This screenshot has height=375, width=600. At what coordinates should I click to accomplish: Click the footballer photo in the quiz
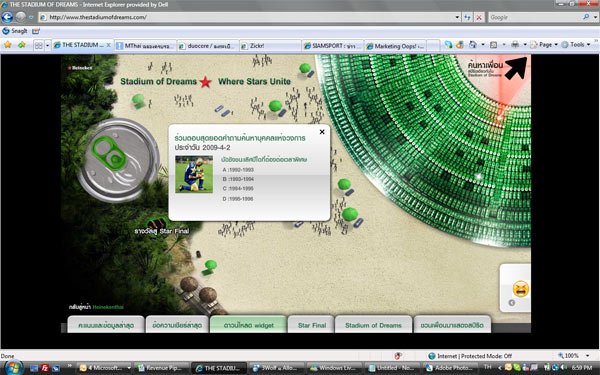(194, 174)
